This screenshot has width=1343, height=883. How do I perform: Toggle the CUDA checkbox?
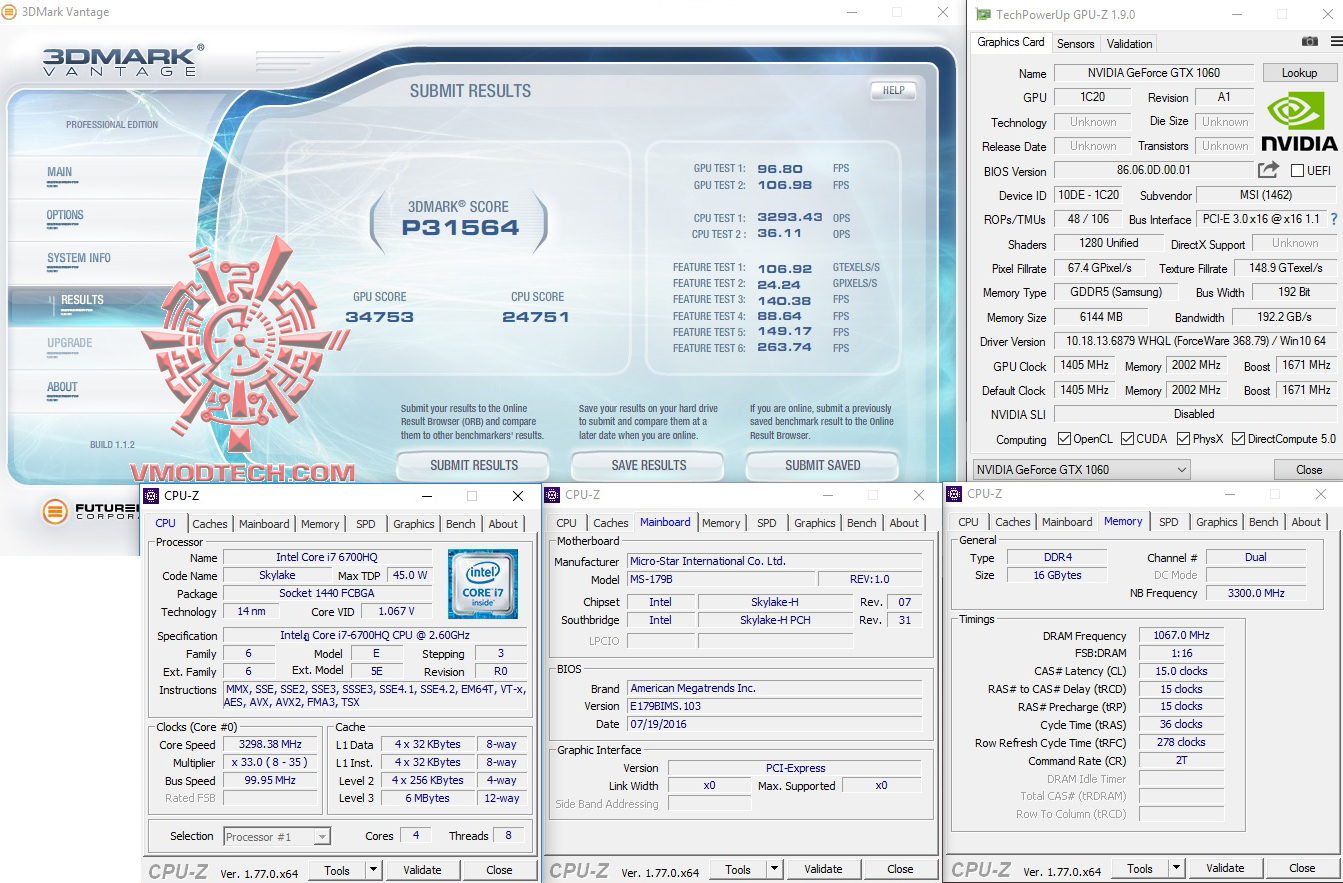[x=1127, y=439]
